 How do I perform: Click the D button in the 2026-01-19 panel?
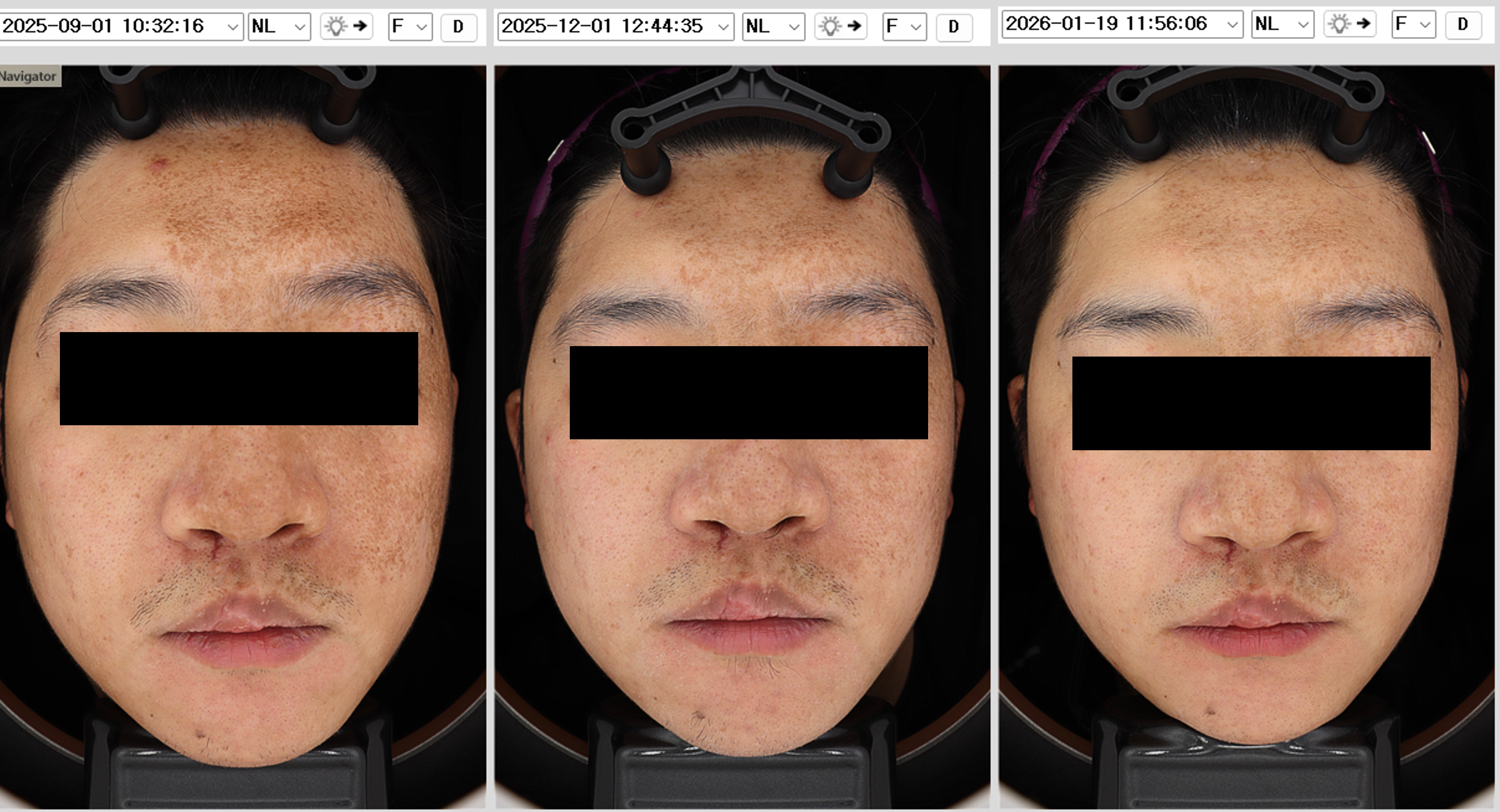pos(1464,24)
